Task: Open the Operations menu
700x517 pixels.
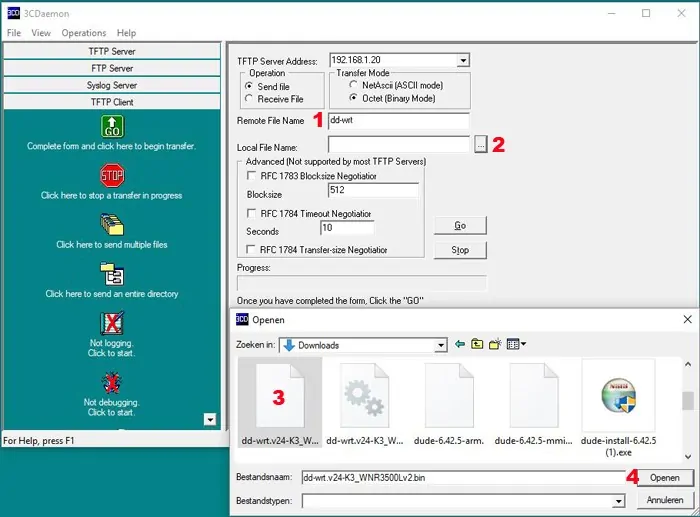Action: click(x=83, y=33)
